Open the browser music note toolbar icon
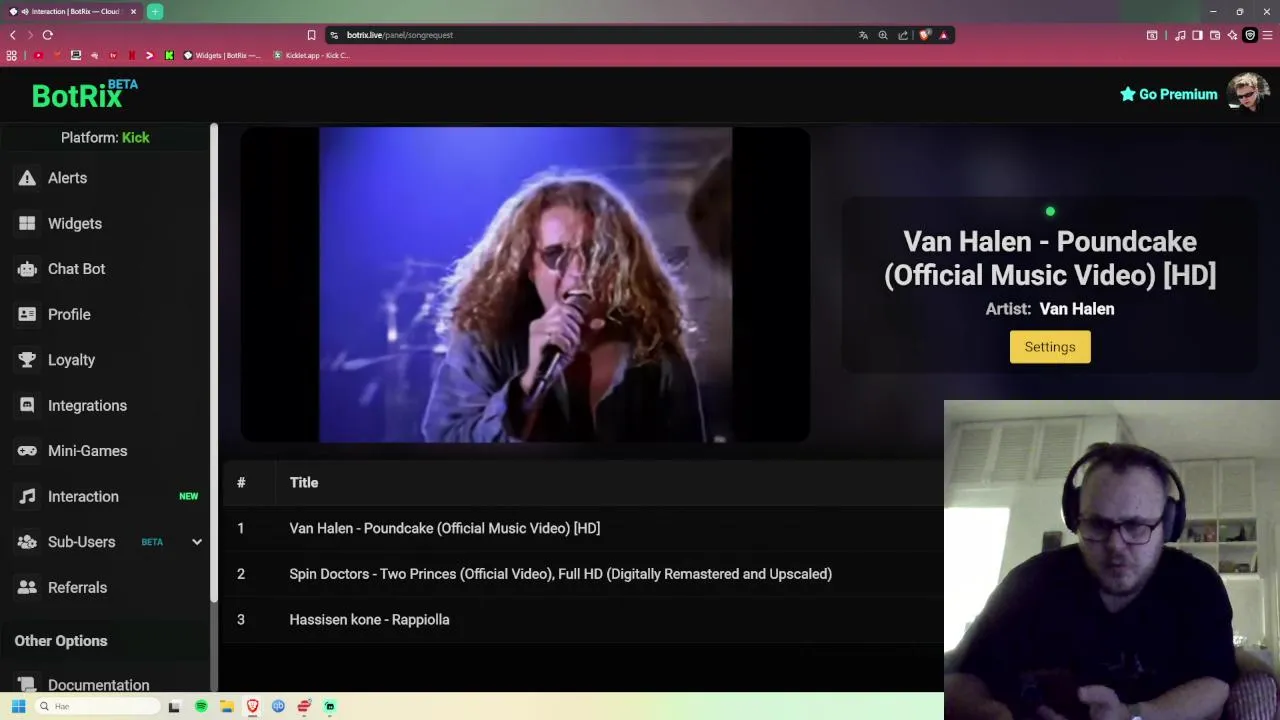This screenshot has width=1280, height=720. pos(1180,35)
